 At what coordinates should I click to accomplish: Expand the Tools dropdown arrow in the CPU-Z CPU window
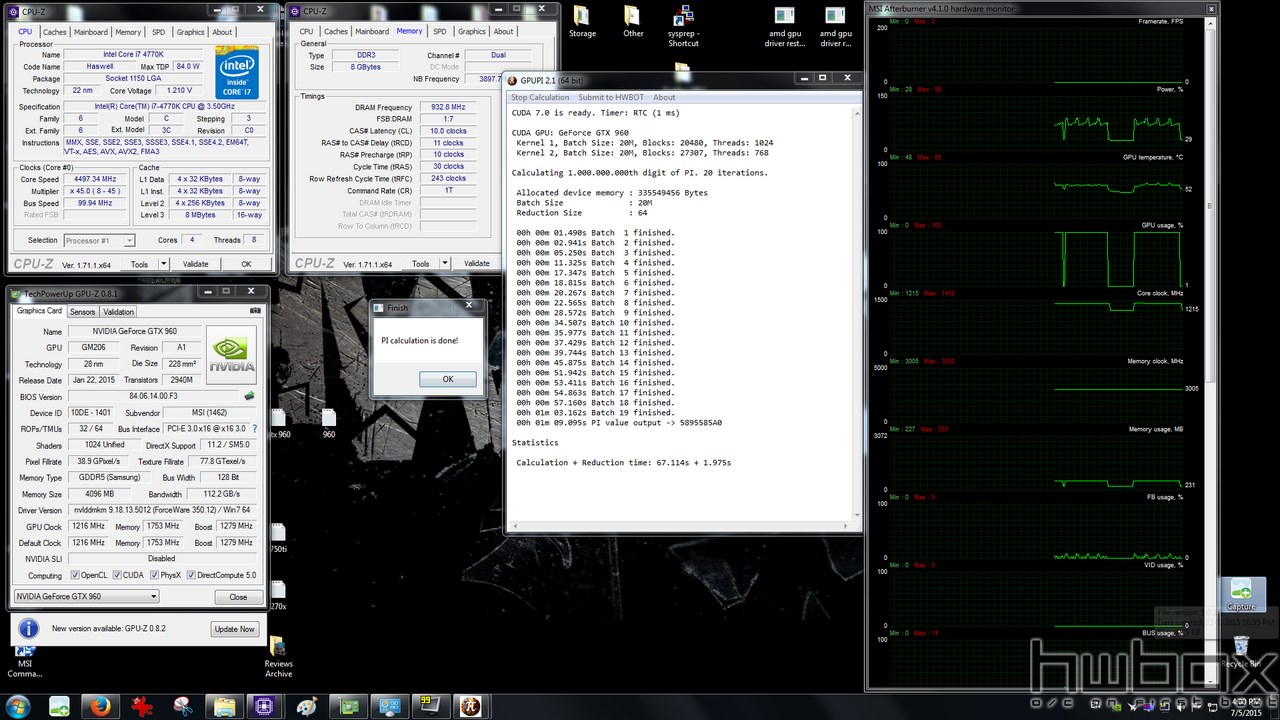tap(162, 264)
